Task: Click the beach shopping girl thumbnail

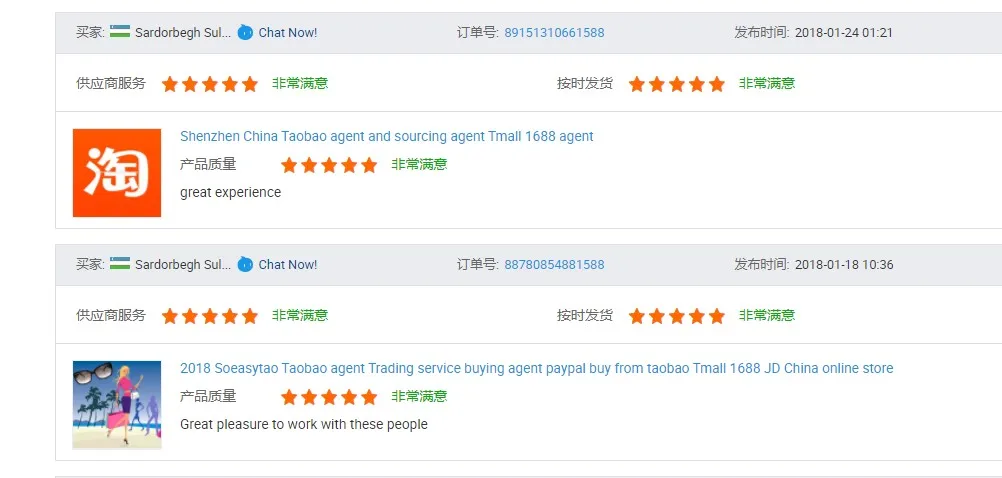Action: tap(117, 404)
